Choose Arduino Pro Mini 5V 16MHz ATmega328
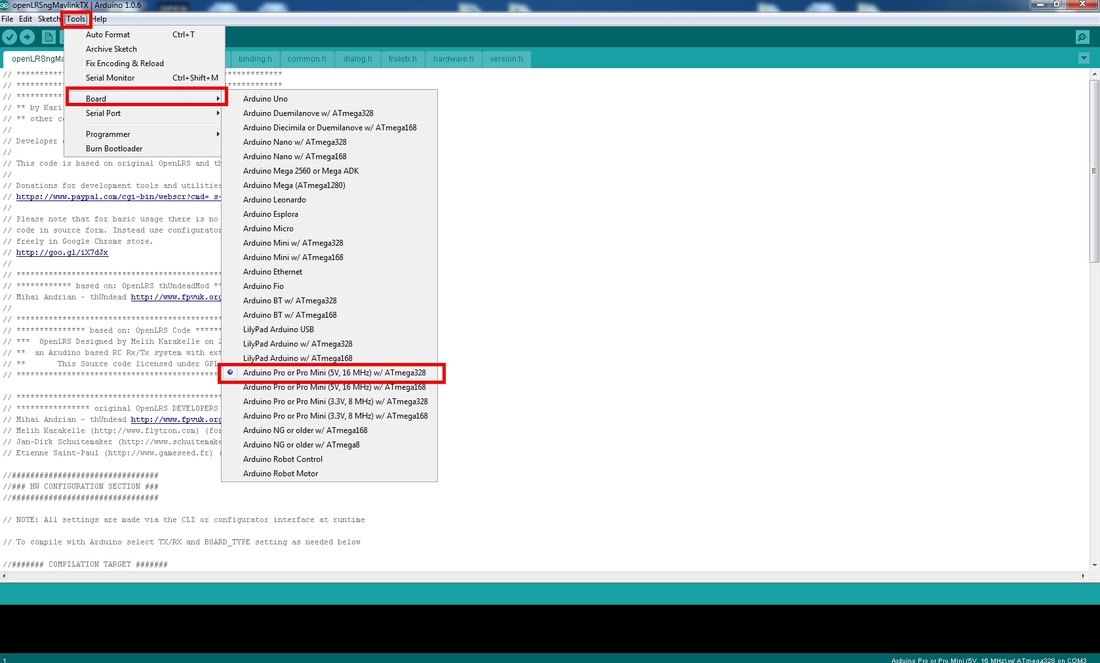The height and width of the screenshot is (663, 1100). pos(334,373)
